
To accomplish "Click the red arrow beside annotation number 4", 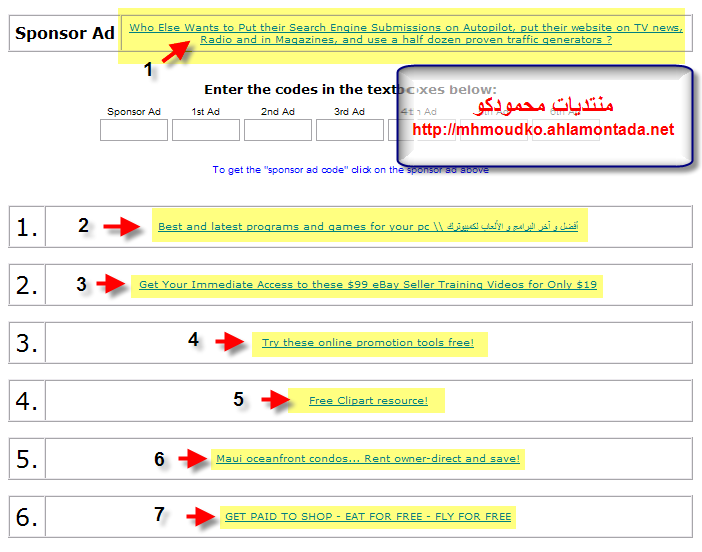I will pyautogui.click(x=229, y=342).
